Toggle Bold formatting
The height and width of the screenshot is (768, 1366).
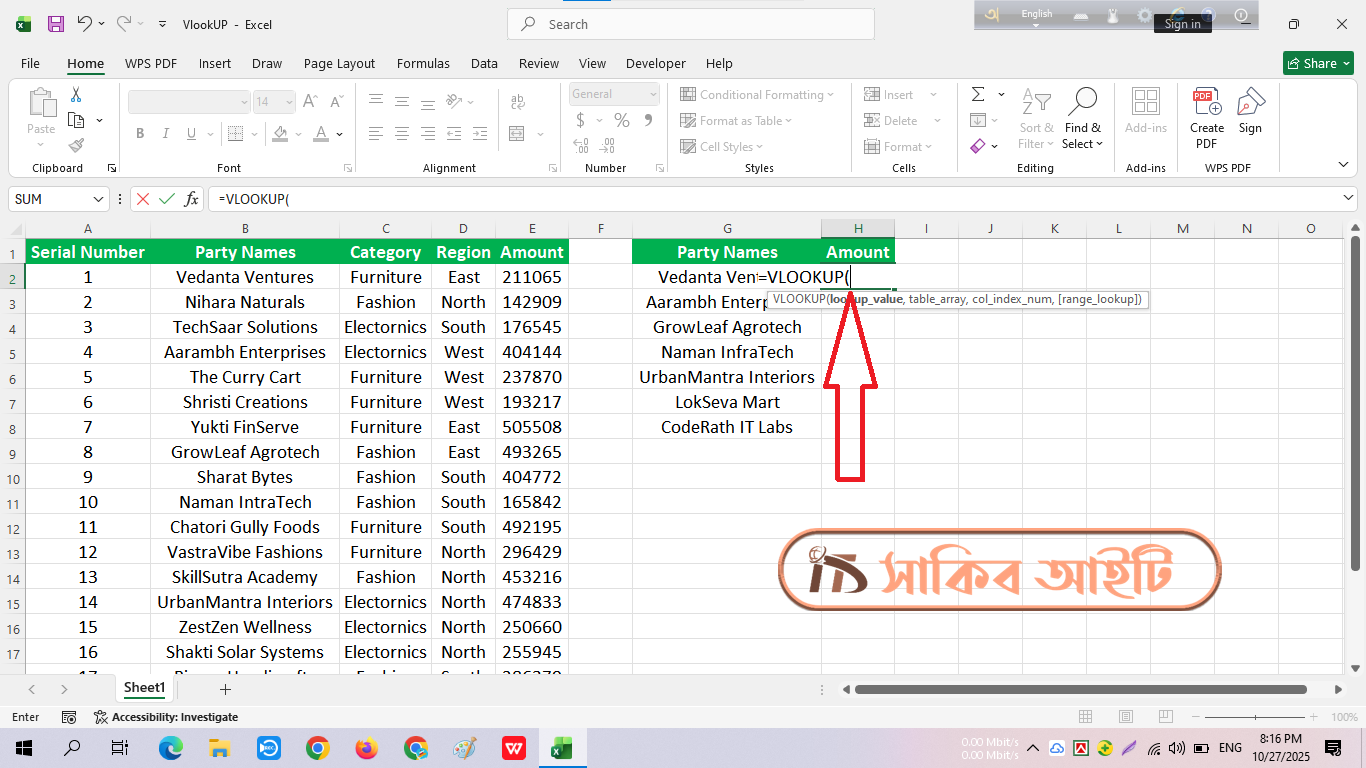tap(140, 134)
